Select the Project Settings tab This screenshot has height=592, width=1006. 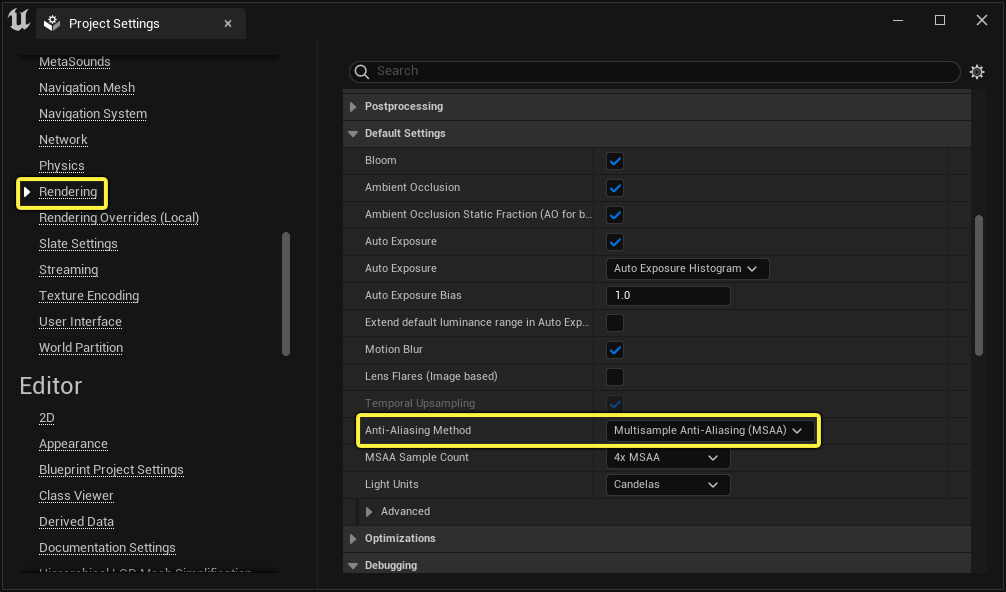point(114,23)
